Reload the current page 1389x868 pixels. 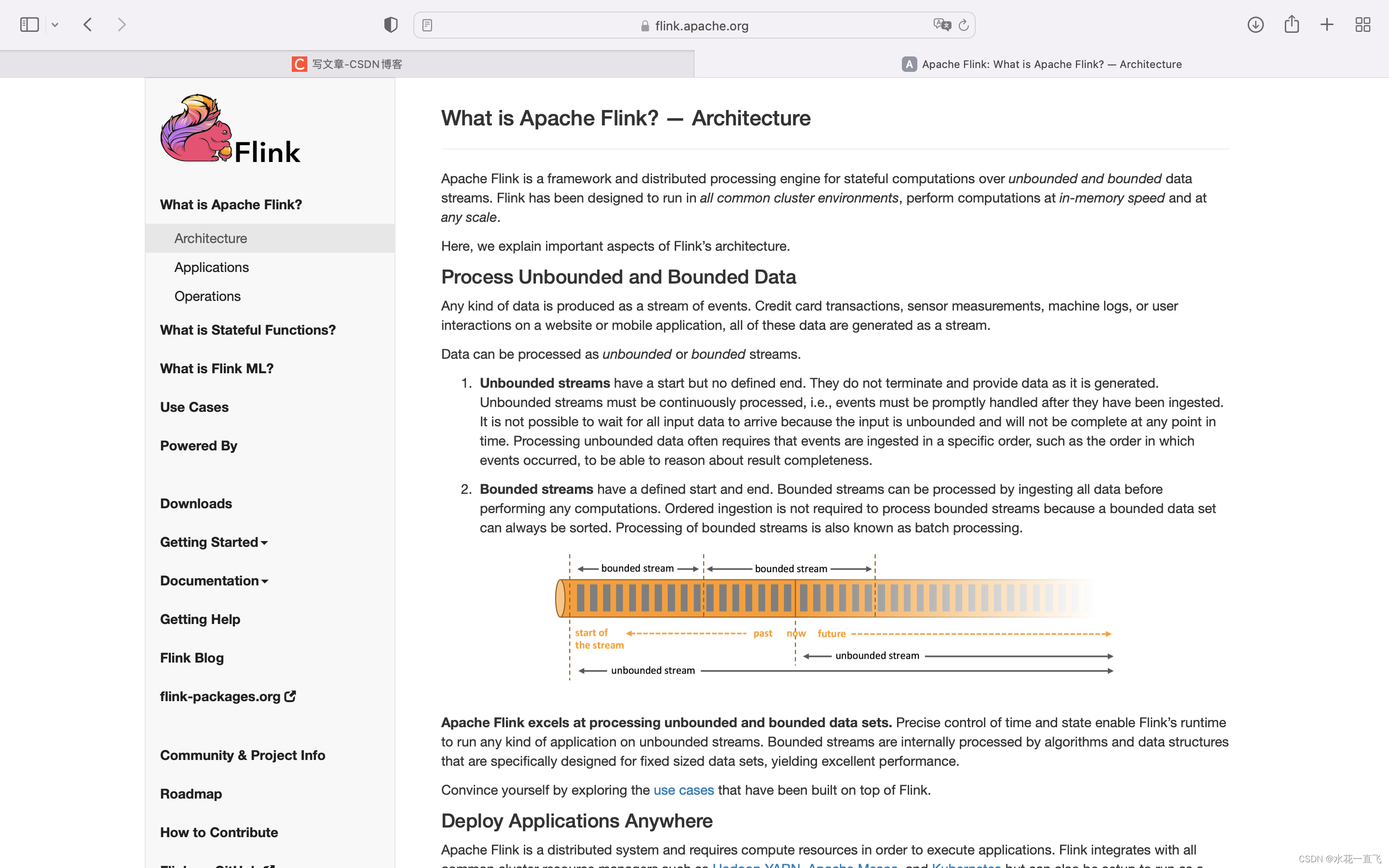pos(964,25)
